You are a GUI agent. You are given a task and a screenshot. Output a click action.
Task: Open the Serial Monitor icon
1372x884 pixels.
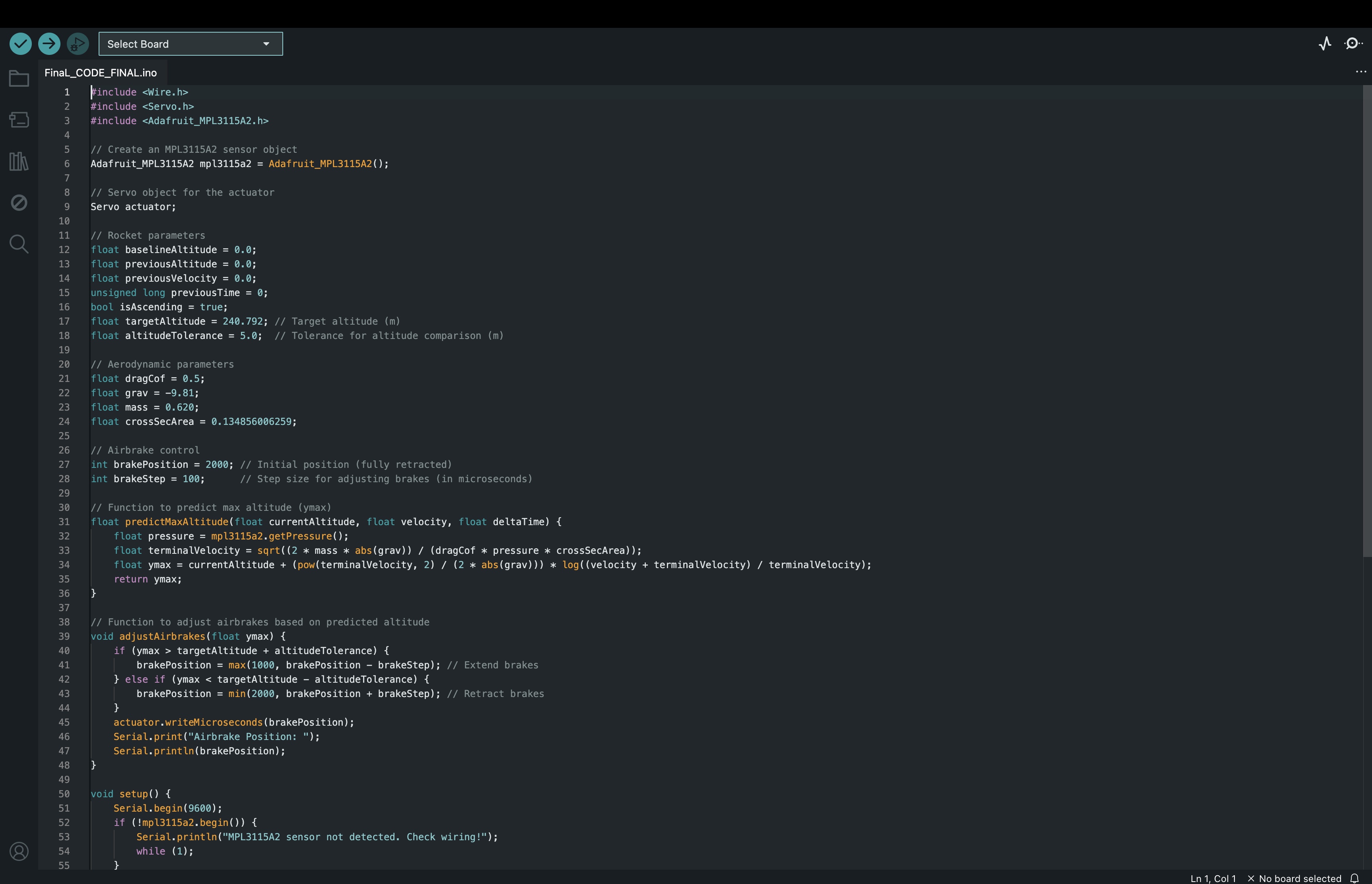click(x=1353, y=44)
